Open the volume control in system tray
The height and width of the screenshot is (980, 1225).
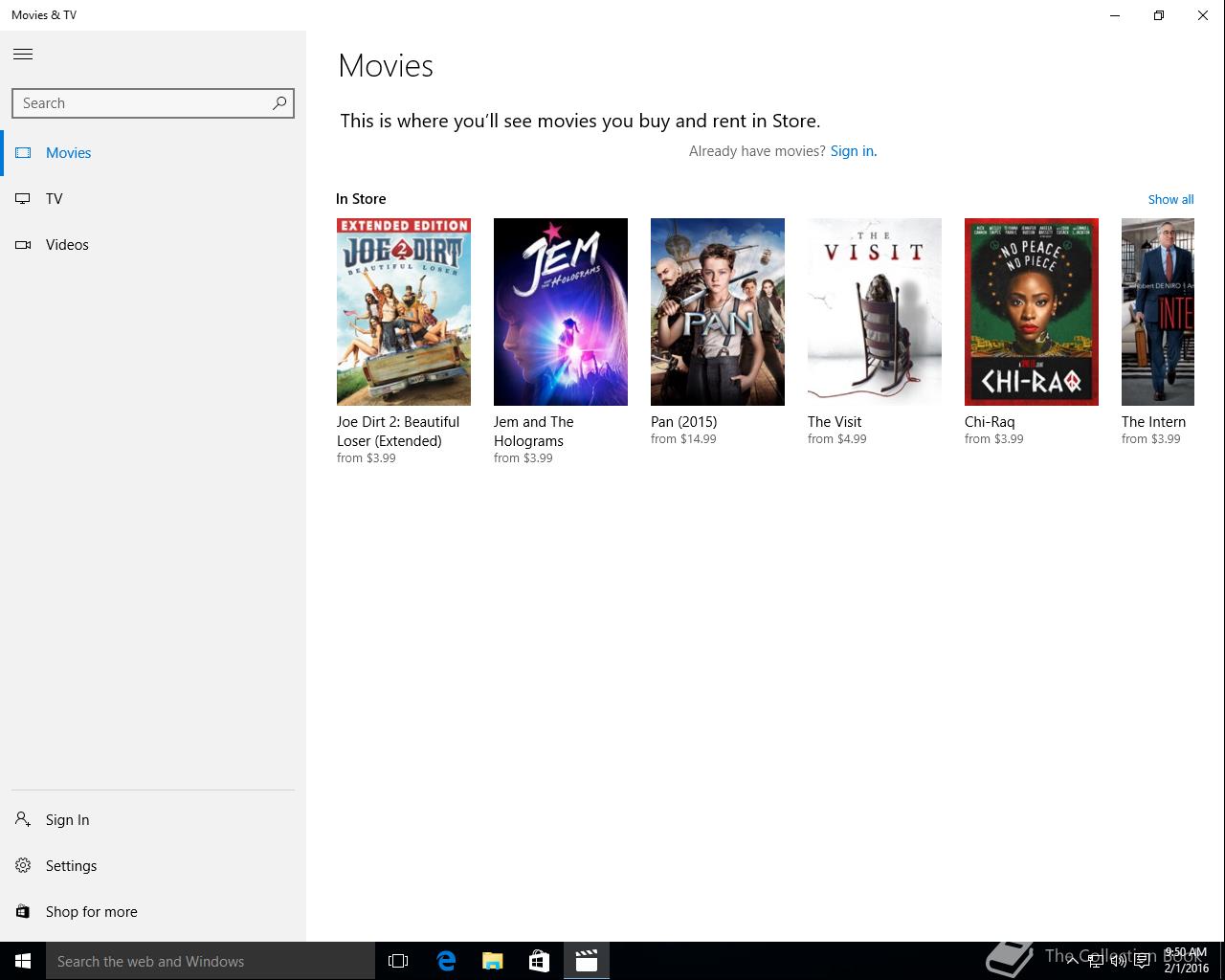(1118, 961)
